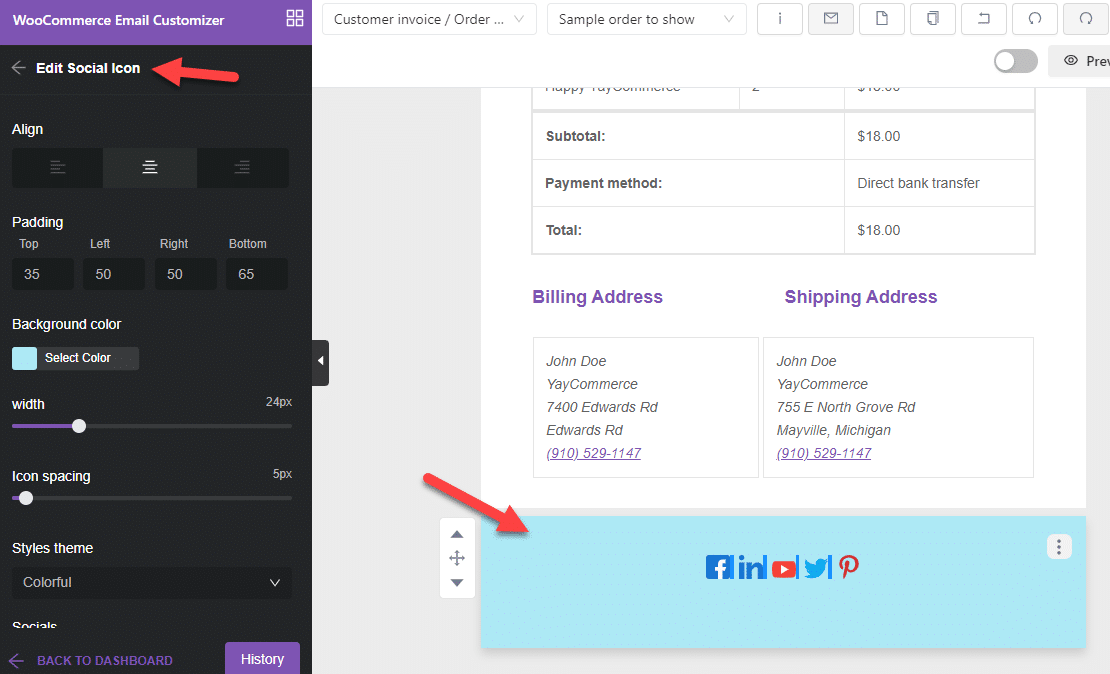Toggle the preview switch at top right
Image resolution: width=1110 pixels, height=674 pixels.
(1015, 61)
